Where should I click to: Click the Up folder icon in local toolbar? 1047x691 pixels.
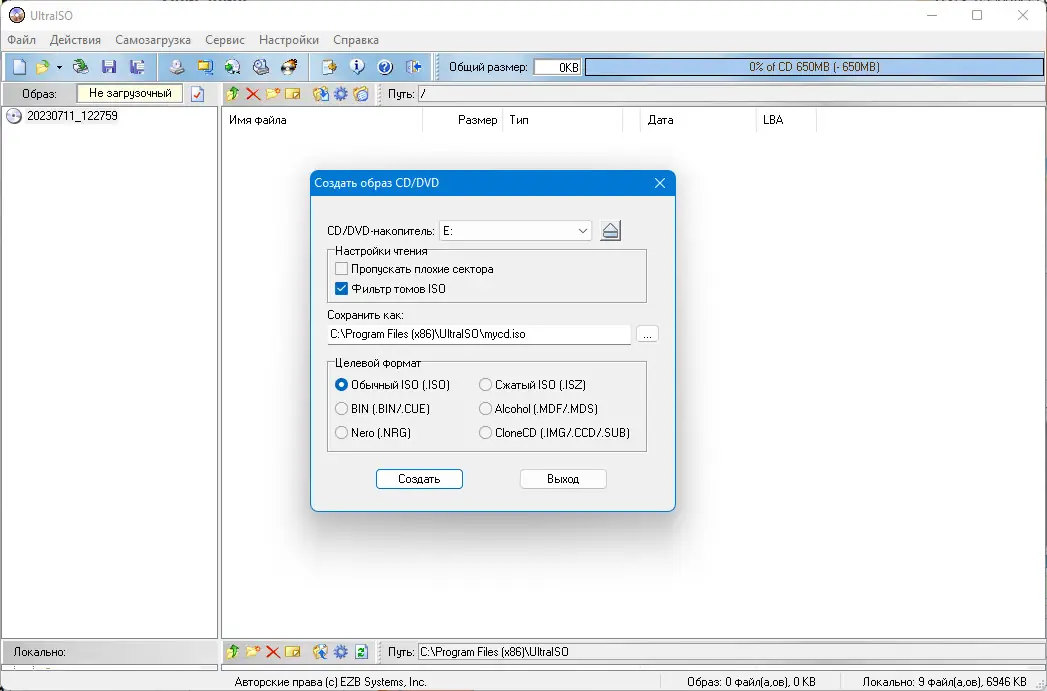tap(232, 652)
